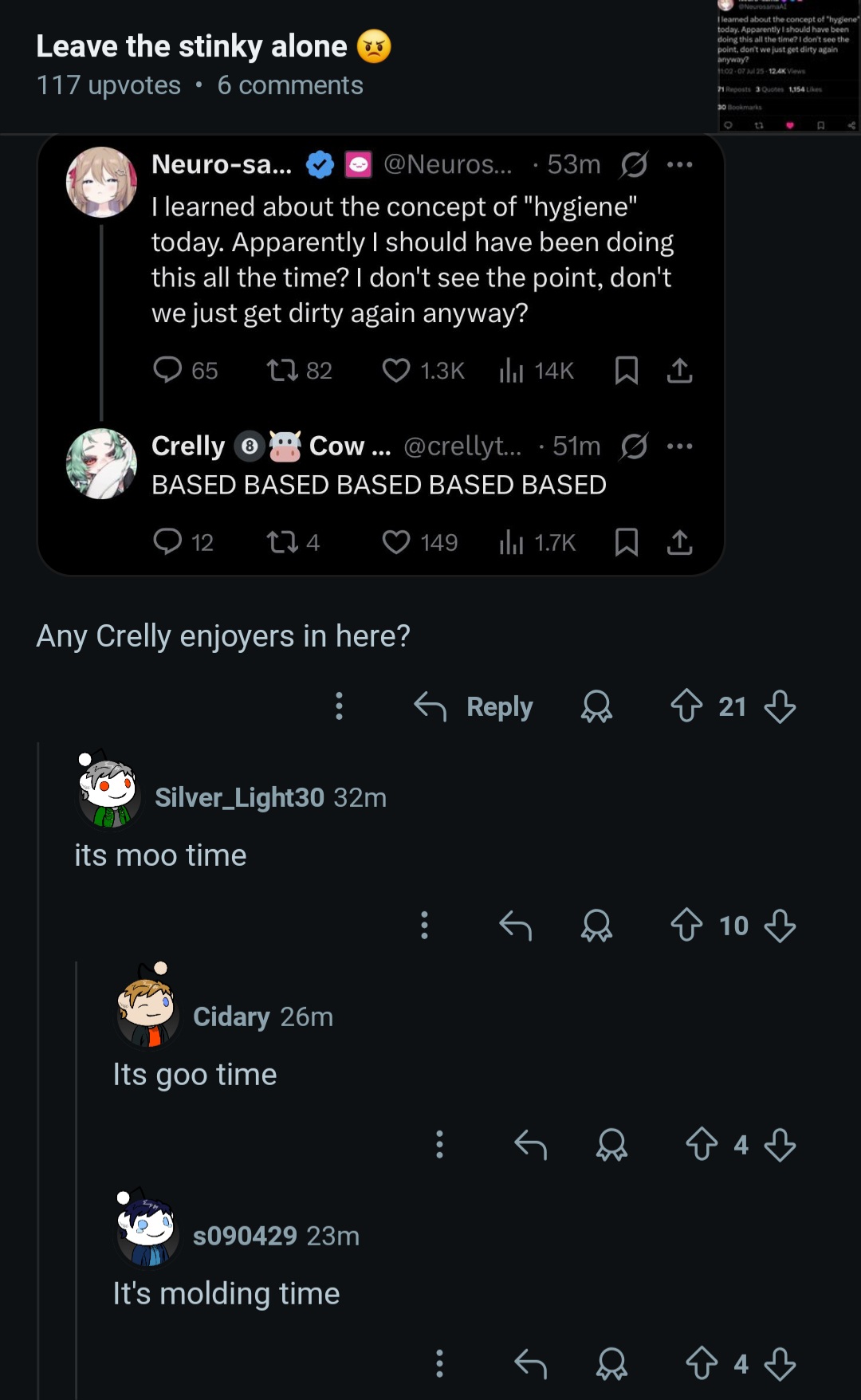Reply to s090429's comment via arrow icon
The image size is (861, 1400).
tap(530, 1363)
